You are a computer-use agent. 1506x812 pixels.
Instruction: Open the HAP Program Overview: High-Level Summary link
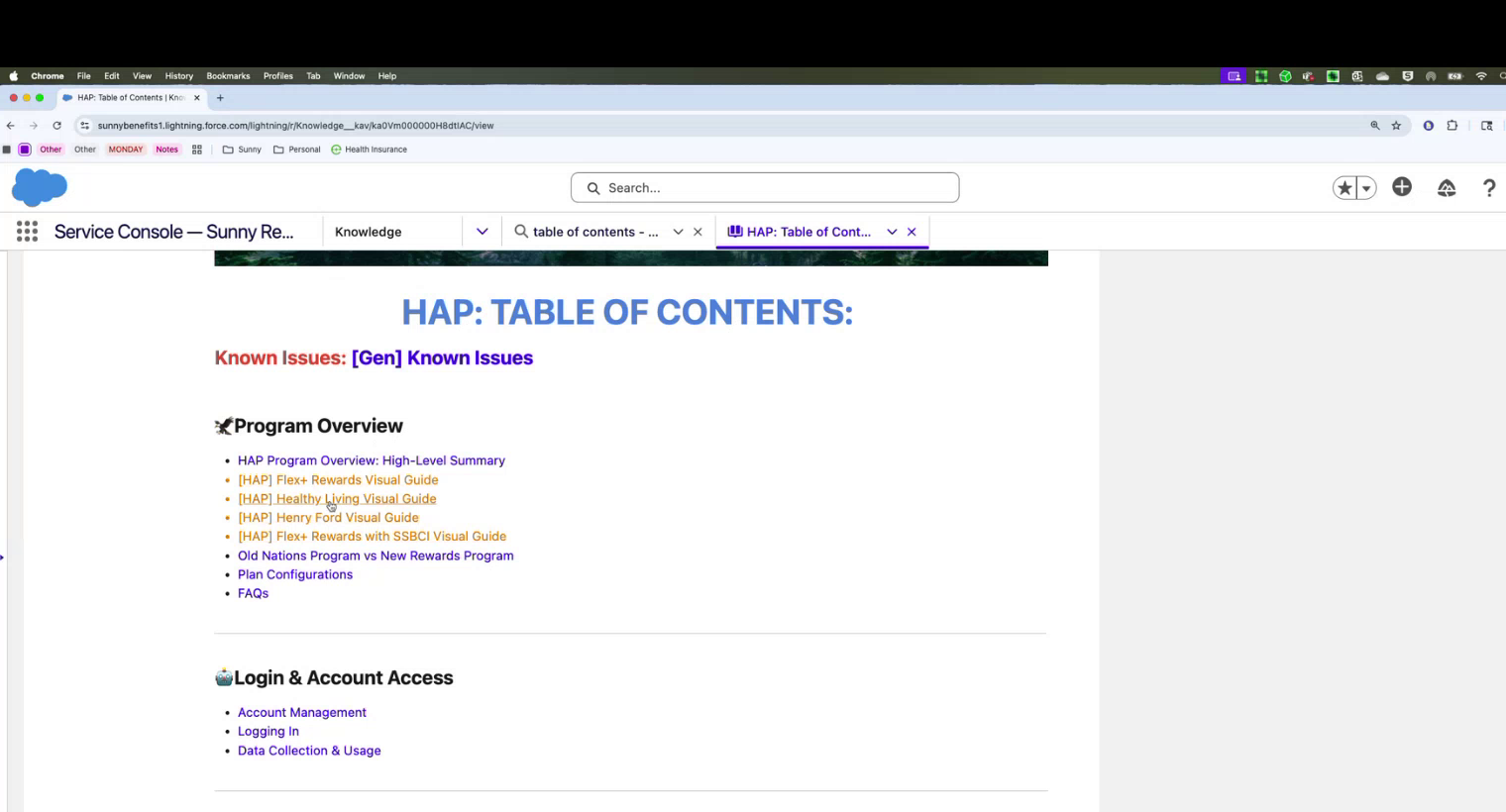[x=371, y=460]
